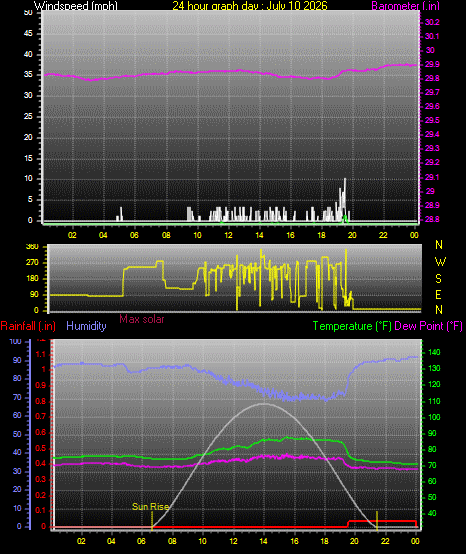This screenshot has width=466, height=554.
Task: Click the yellow sunset marker line
Action: pos(377,520)
